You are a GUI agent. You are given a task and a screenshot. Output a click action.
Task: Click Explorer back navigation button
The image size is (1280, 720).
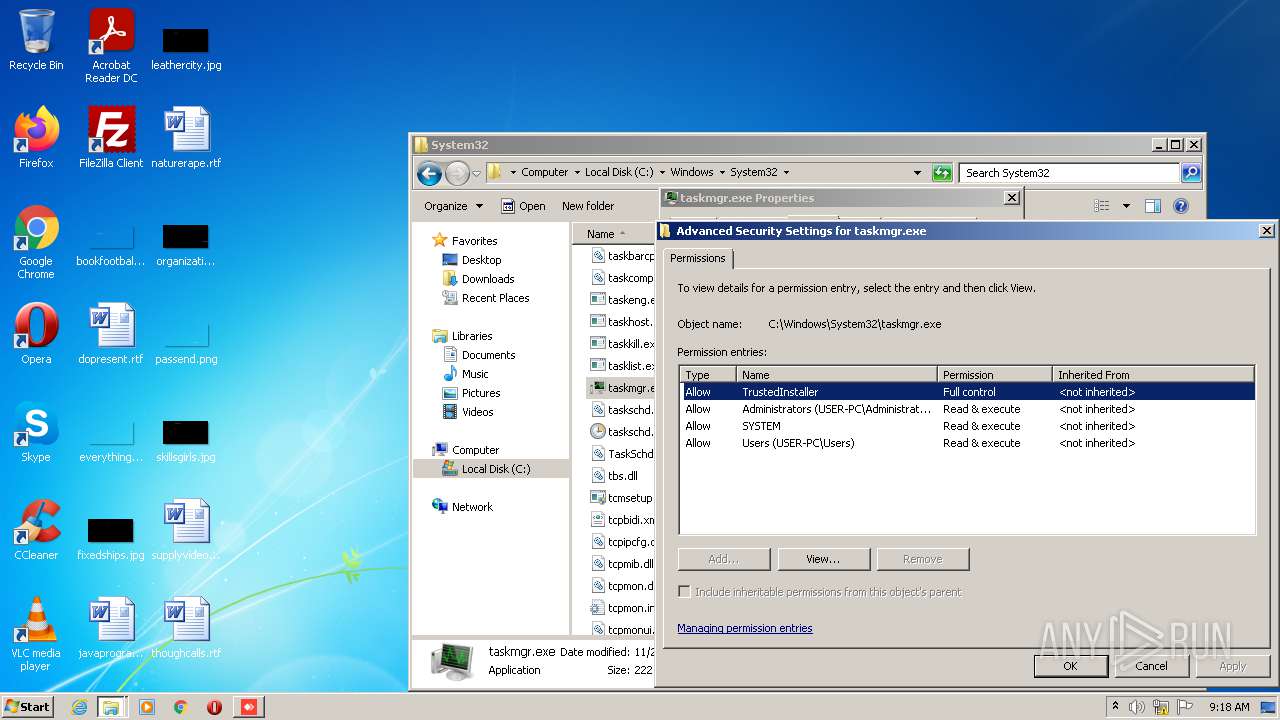click(x=429, y=173)
